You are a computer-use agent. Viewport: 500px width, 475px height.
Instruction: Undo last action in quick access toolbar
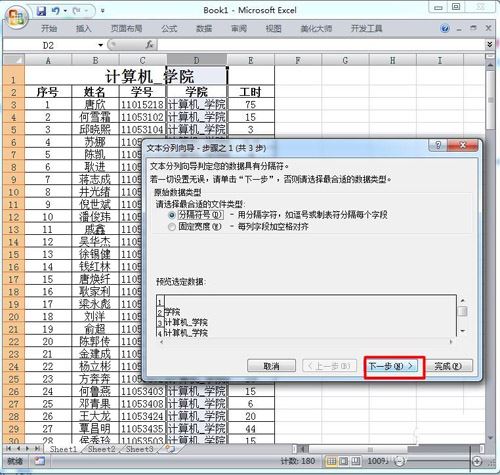pyautogui.click(x=55, y=11)
